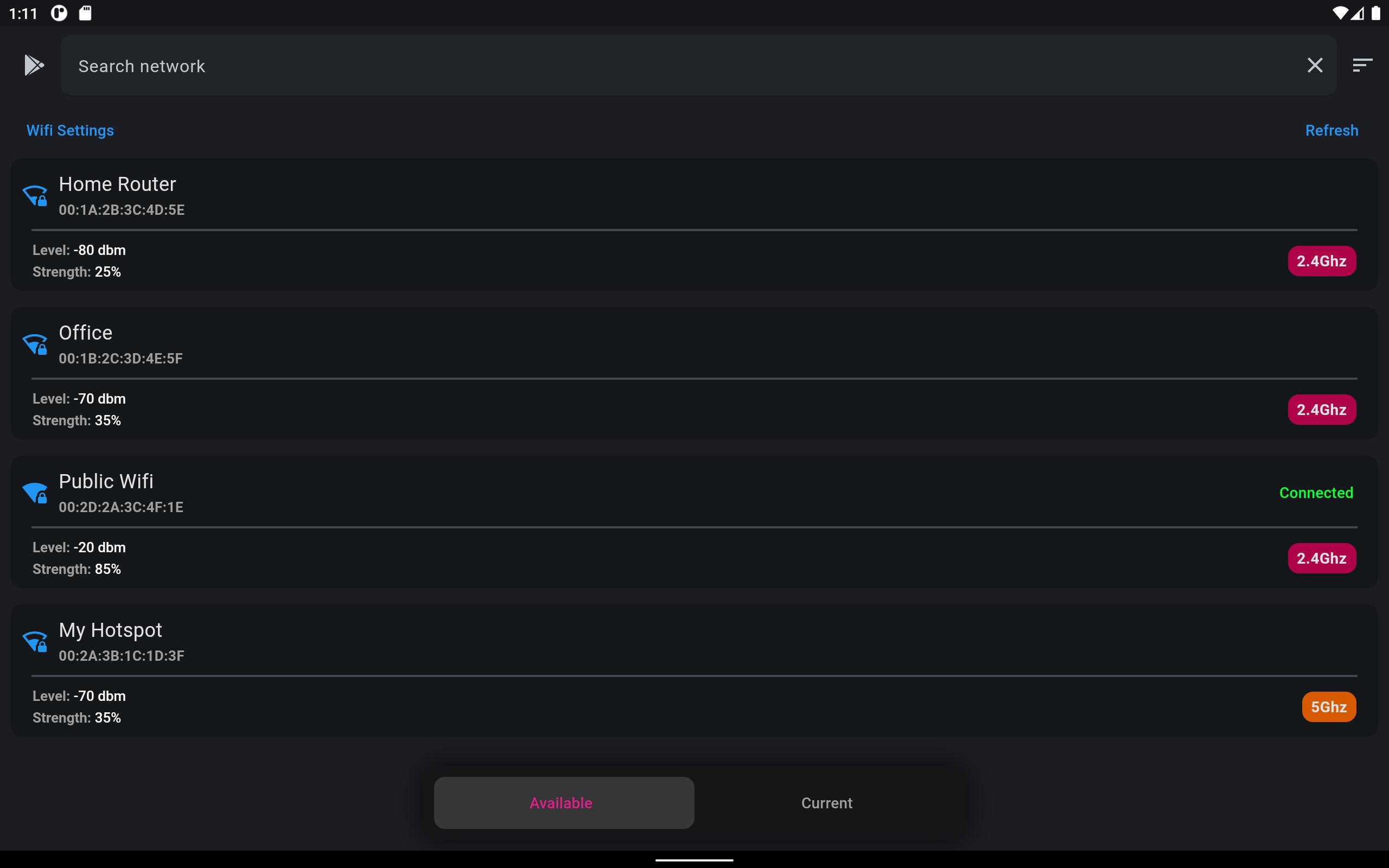Screen dimensions: 1389x868
Task: Open Wifi Settings link
Action: point(70,130)
